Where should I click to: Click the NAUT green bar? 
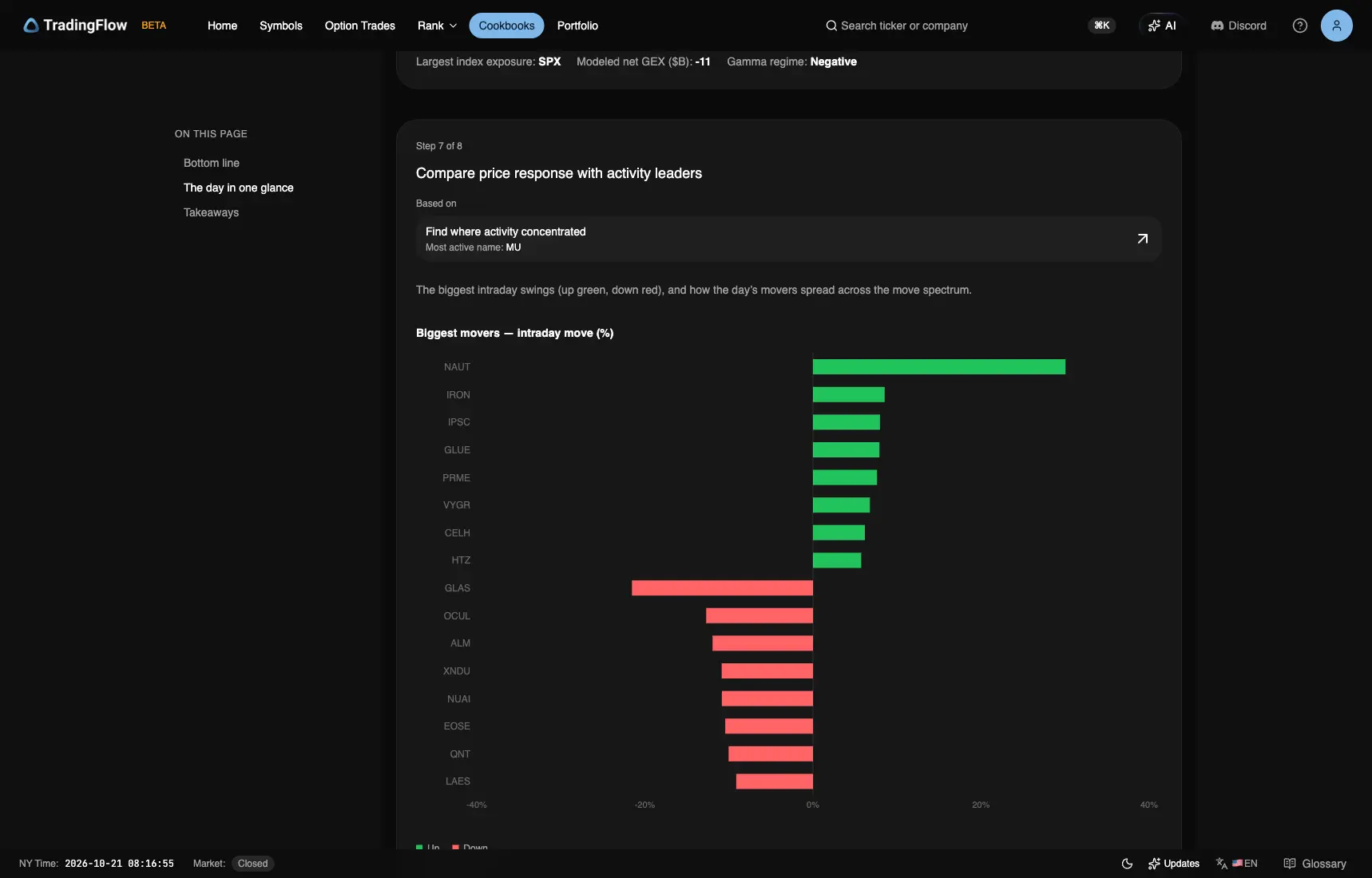pos(939,367)
